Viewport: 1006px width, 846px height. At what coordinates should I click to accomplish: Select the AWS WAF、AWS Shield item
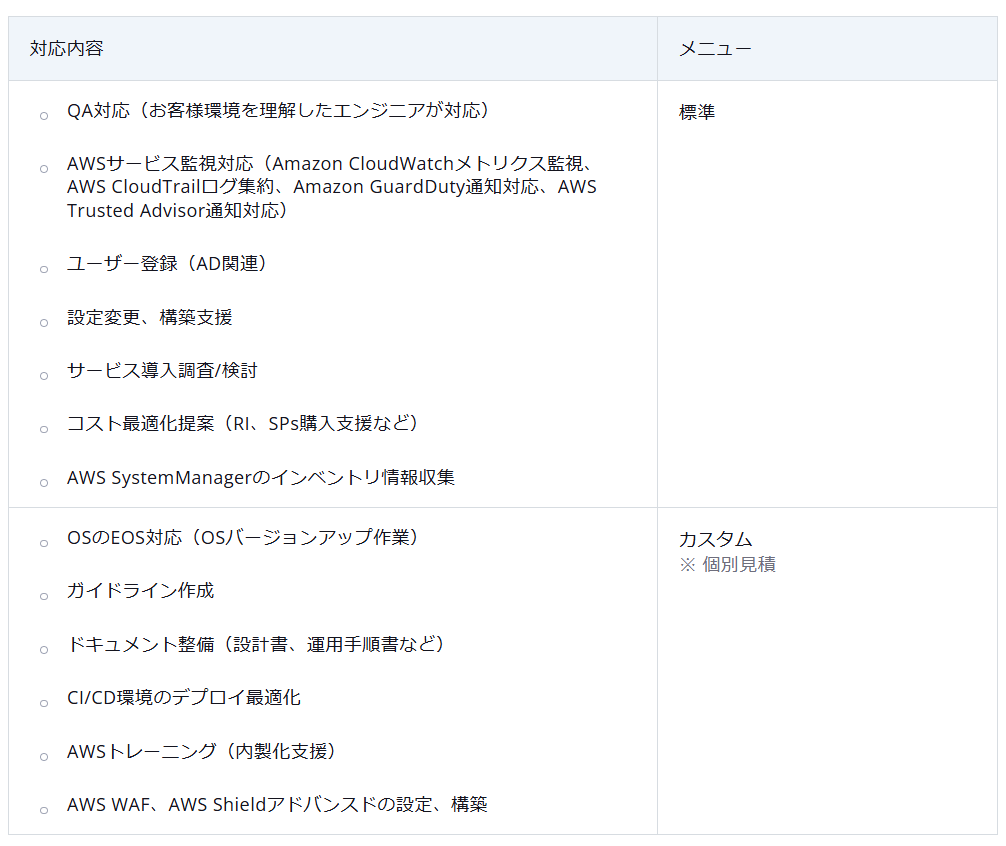pos(277,804)
